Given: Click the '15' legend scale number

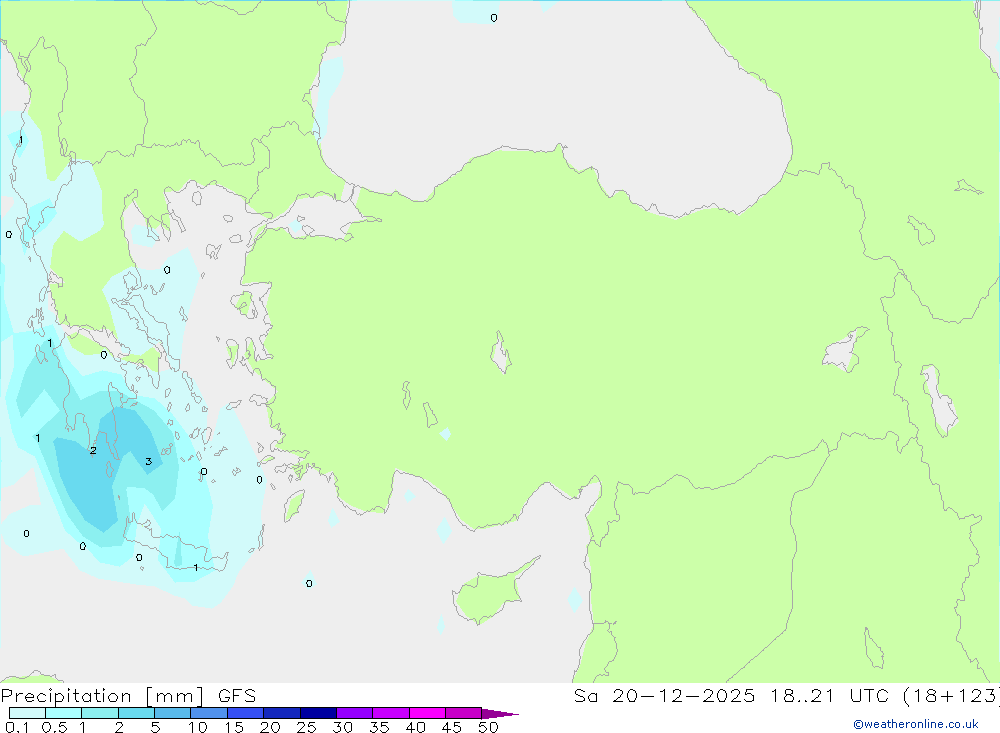Looking at the screenshot, I should (233, 727).
